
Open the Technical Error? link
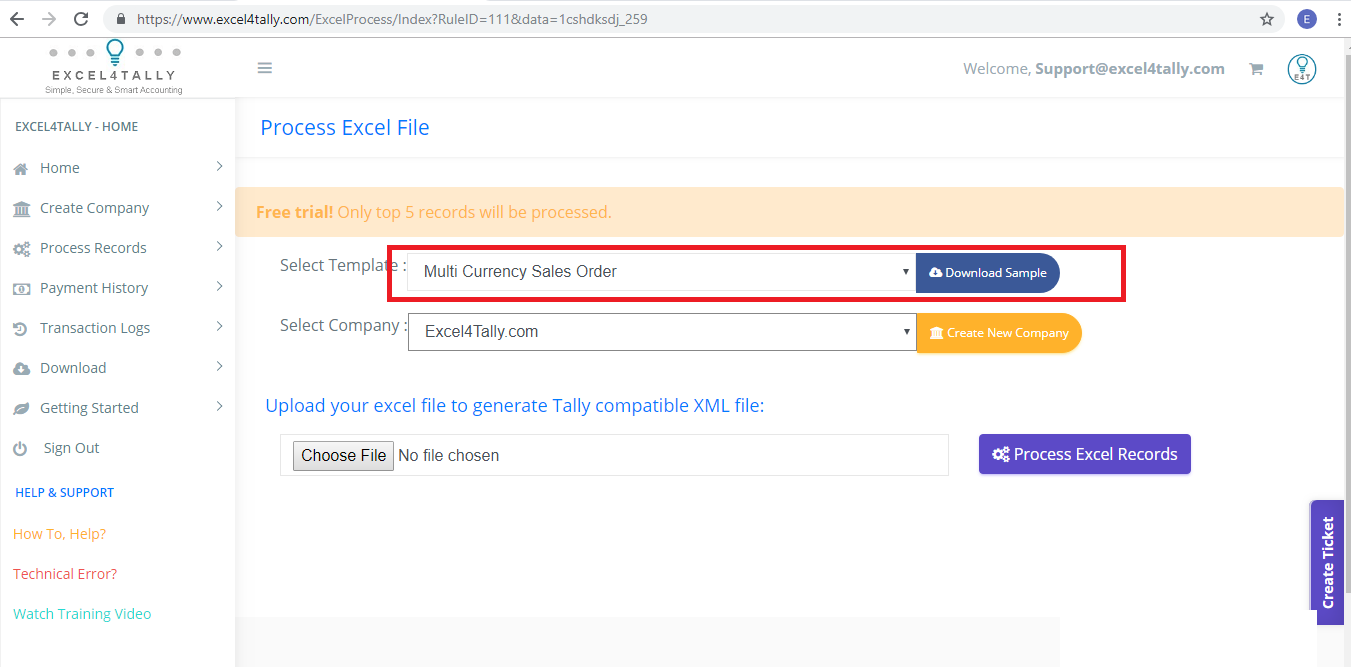point(65,574)
